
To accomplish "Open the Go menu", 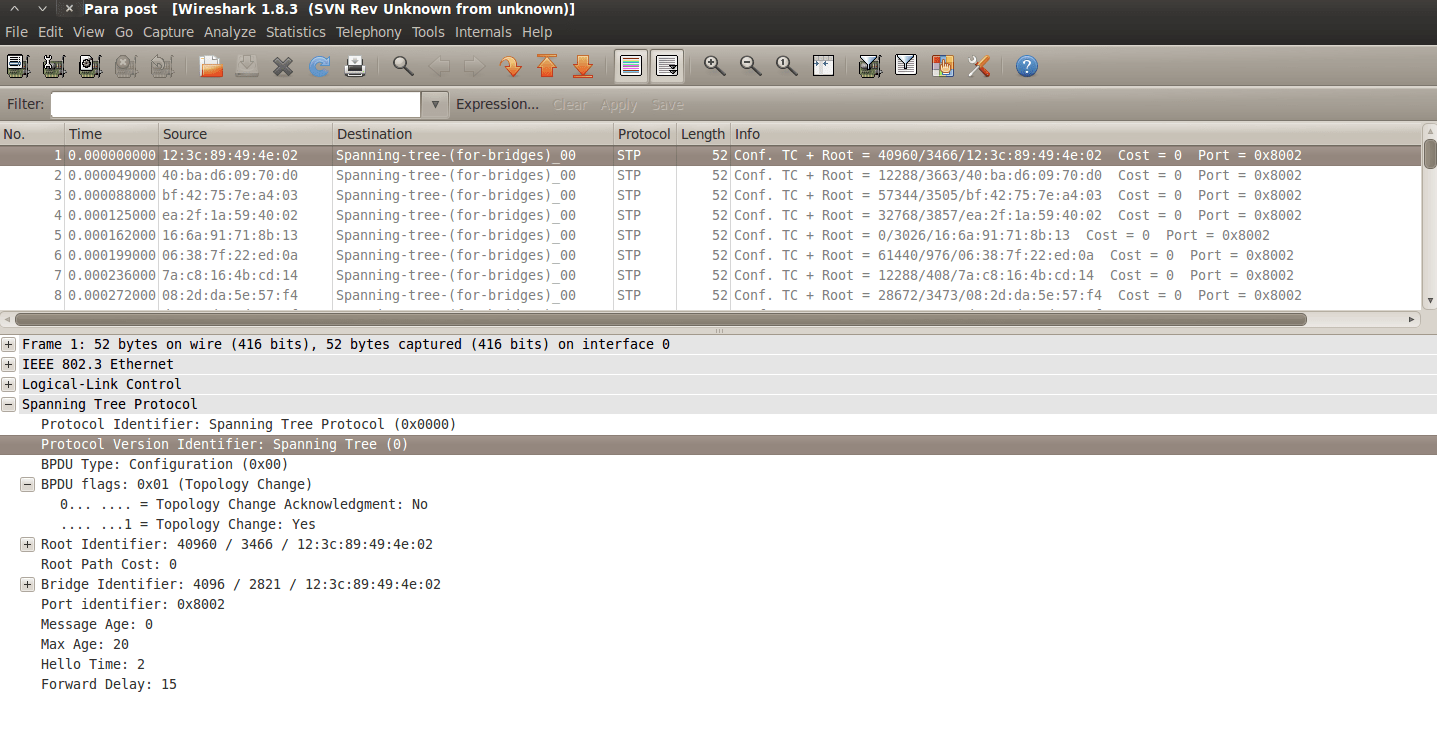I will click(124, 32).
